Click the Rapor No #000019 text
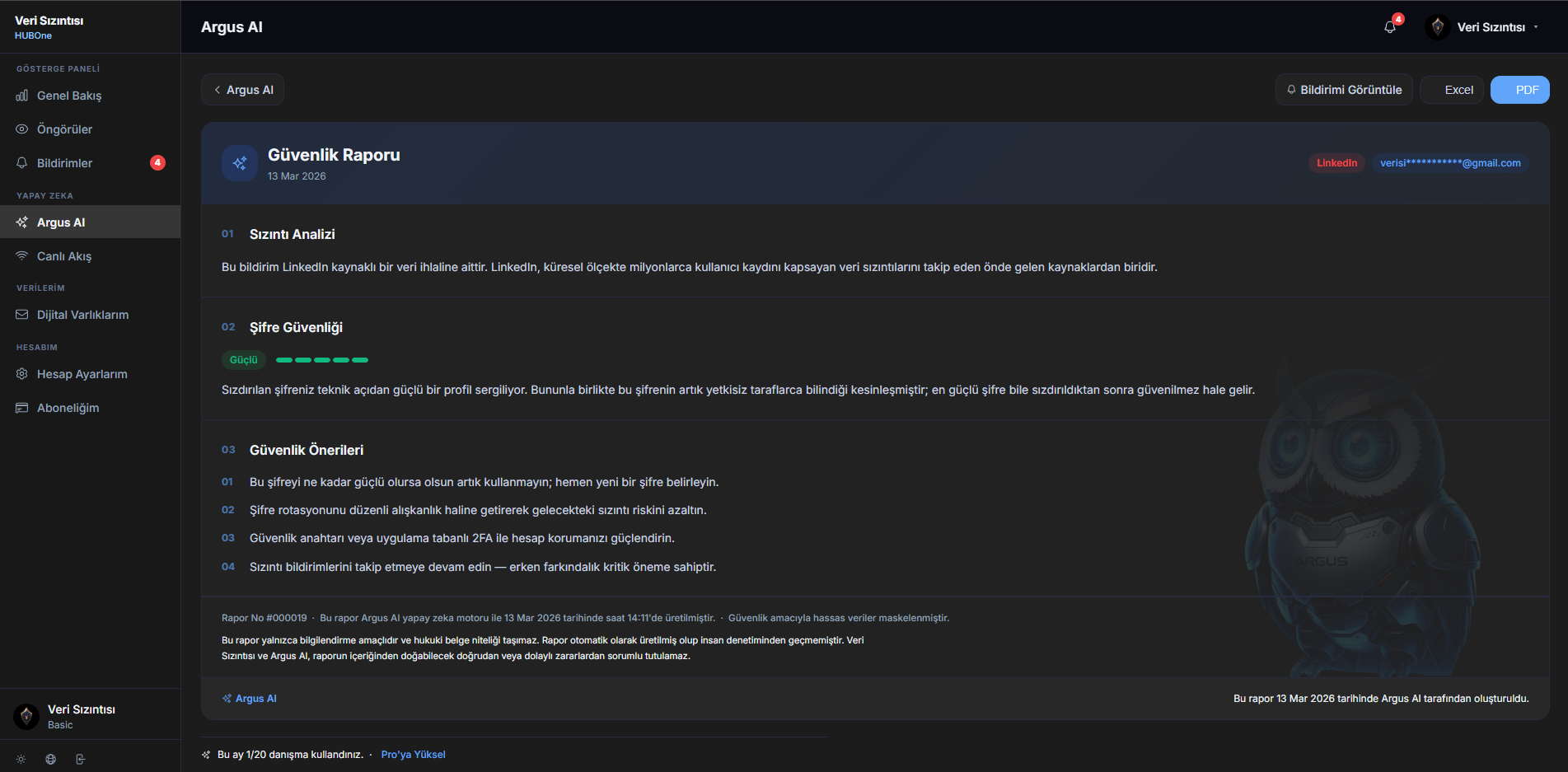This screenshot has width=1568, height=772. coord(264,618)
